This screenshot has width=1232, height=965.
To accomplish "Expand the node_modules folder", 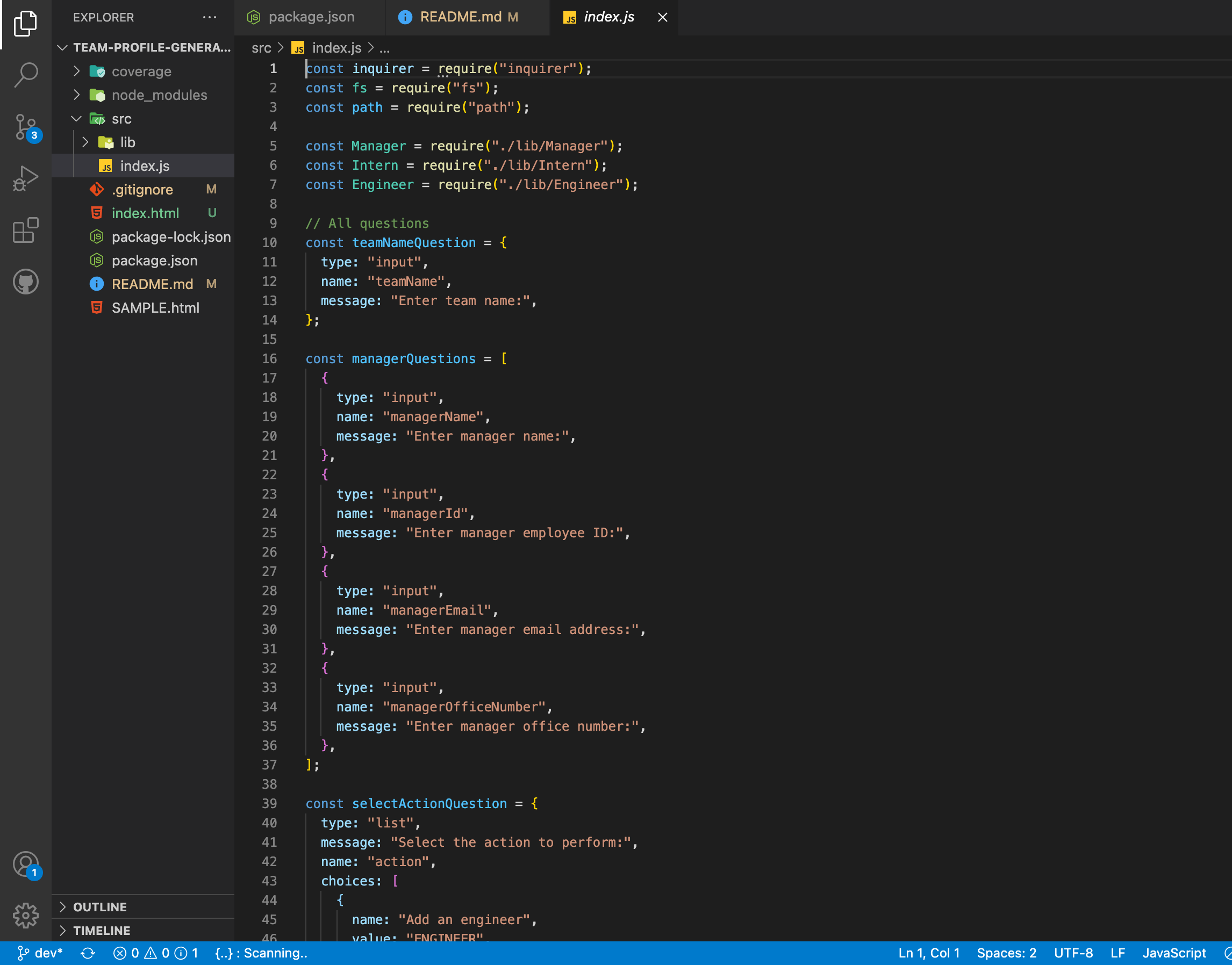I will (143, 96).
